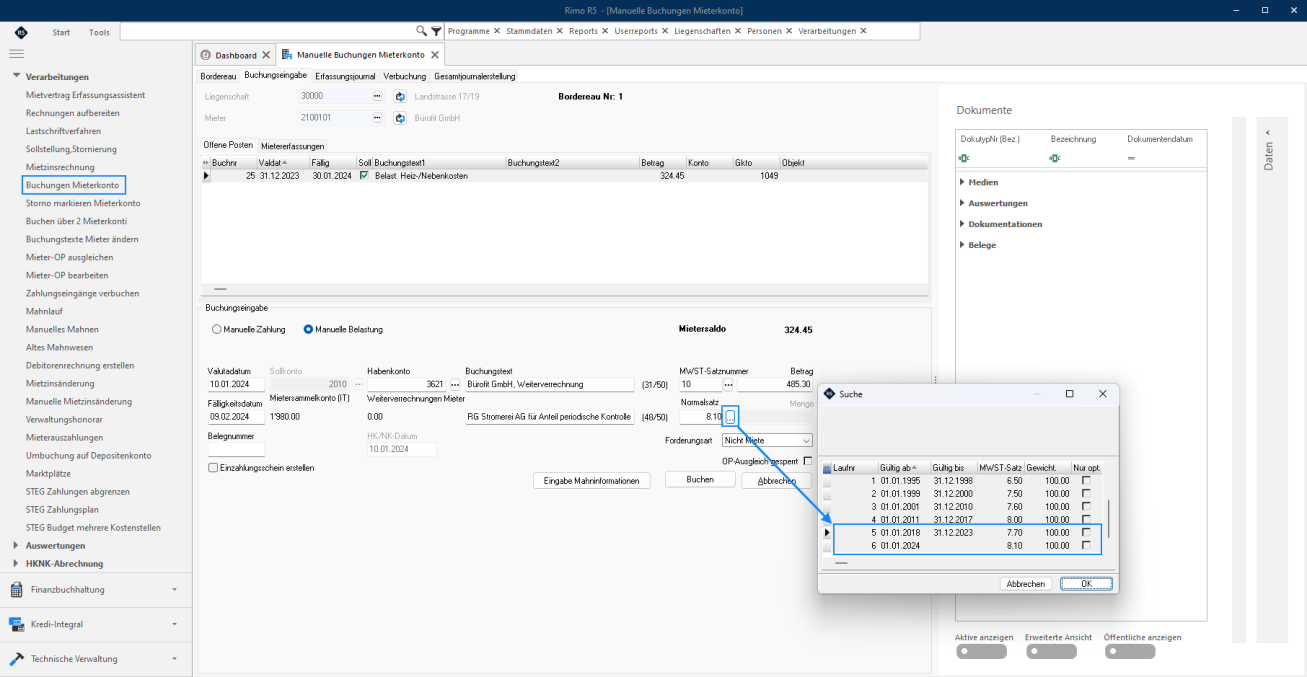This screenshot has width=1307, height=677.
Task: Click the Belegnummer input field
Action: 236,449
